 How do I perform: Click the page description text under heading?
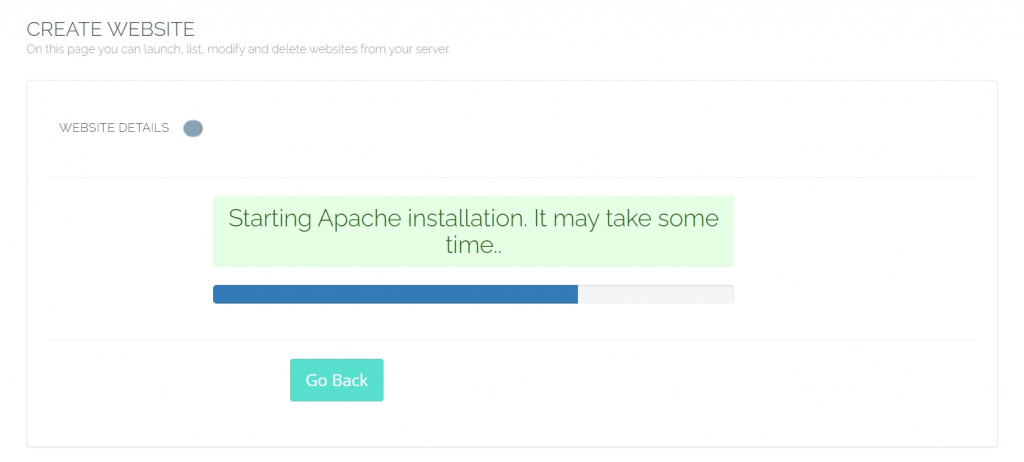(238, 49)
